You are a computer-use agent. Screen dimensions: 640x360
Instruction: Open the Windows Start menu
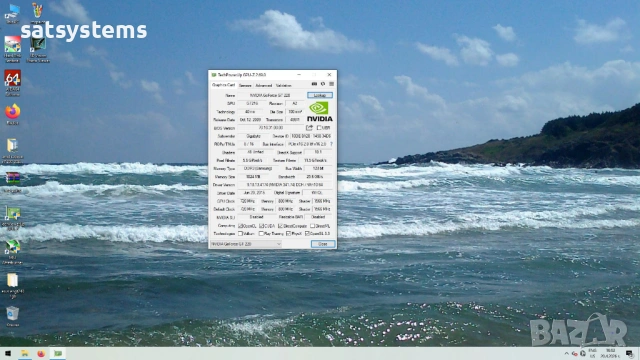pos(8,353)
